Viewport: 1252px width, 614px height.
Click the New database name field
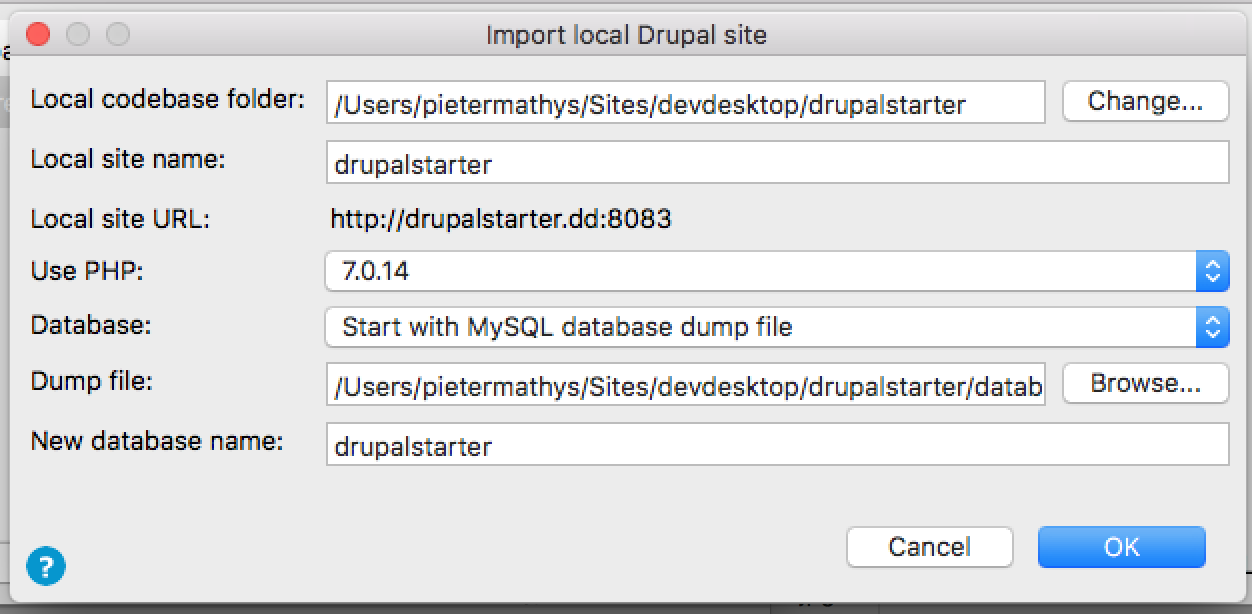(777, 444)
